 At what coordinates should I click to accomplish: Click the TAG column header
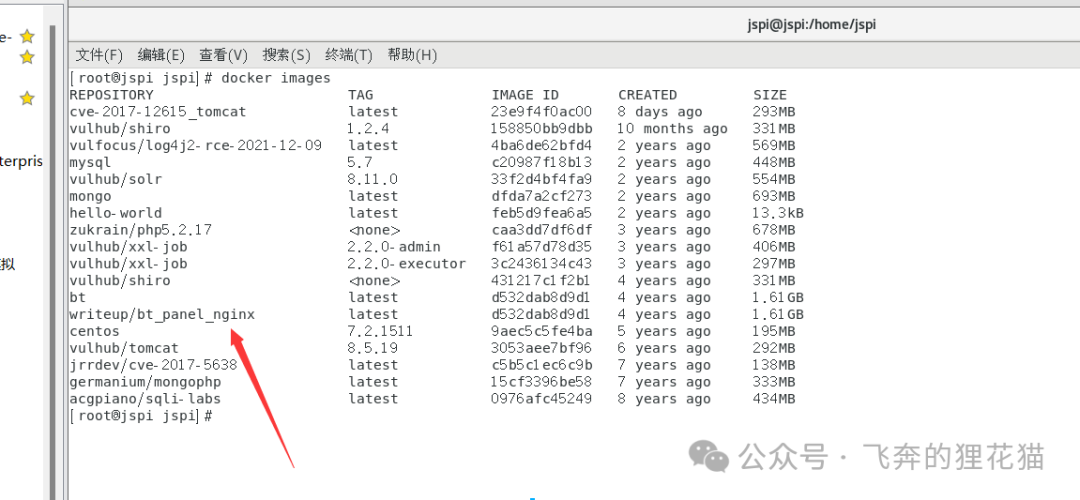(360, 95)
